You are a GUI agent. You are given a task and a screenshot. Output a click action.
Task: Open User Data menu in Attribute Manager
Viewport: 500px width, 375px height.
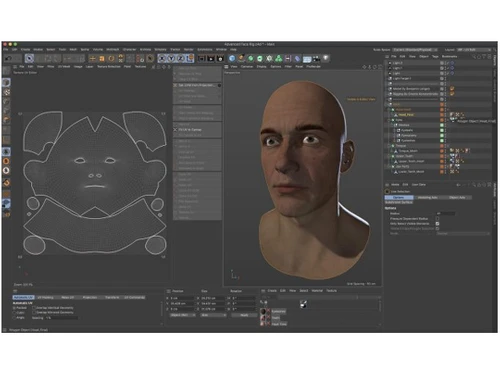(x=419, y=185)
